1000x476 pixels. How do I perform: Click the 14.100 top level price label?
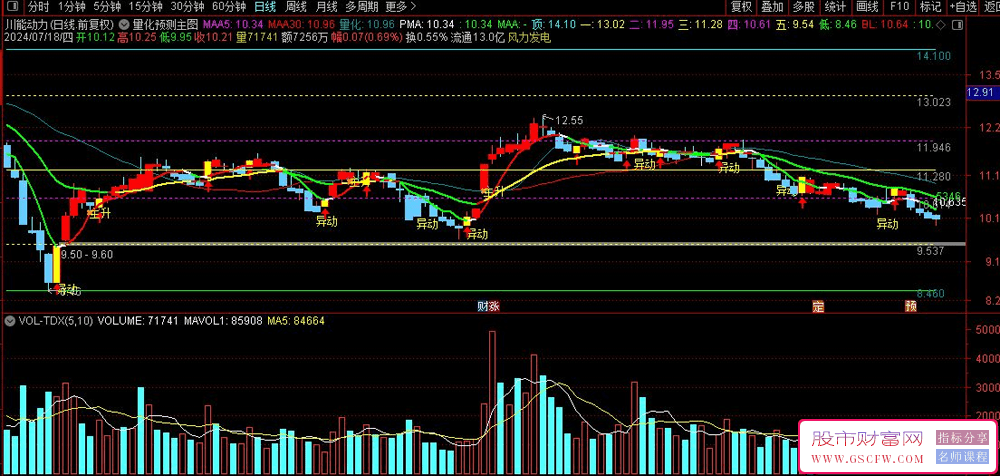point(934,57)
